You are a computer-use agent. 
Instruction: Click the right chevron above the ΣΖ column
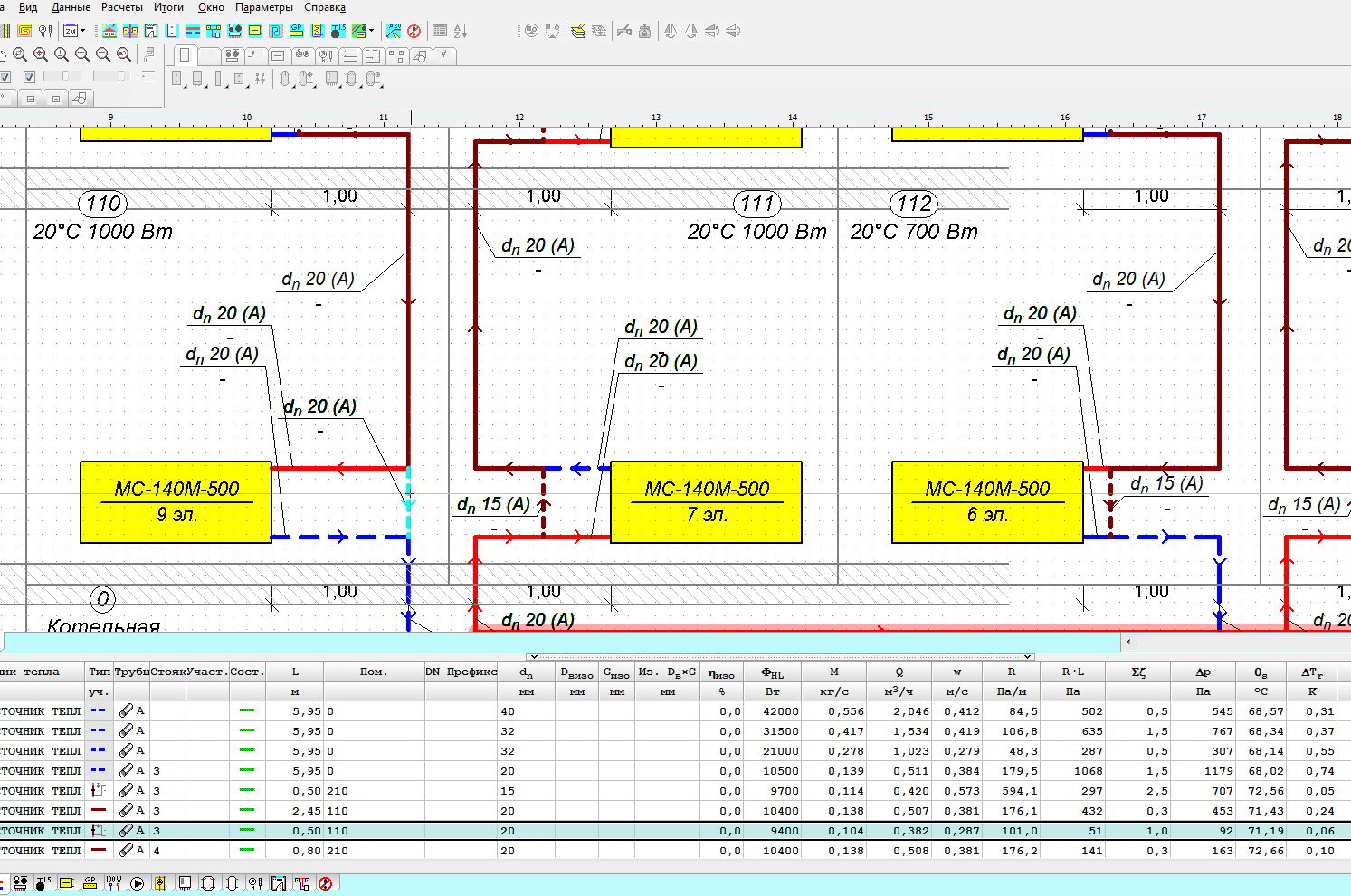pos(1028,657)
